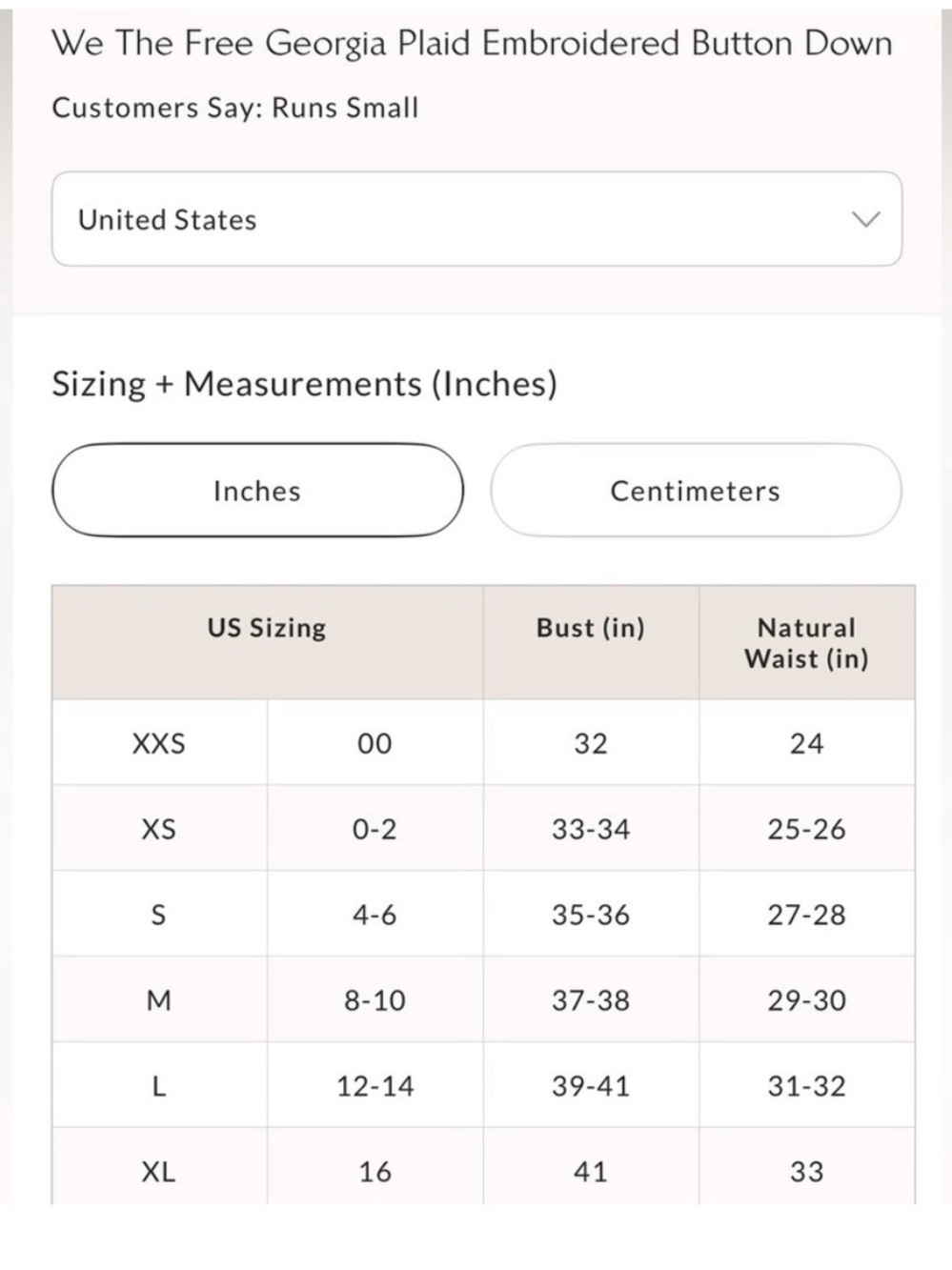
Task: Select the XL size row label
Action: 159,1171
